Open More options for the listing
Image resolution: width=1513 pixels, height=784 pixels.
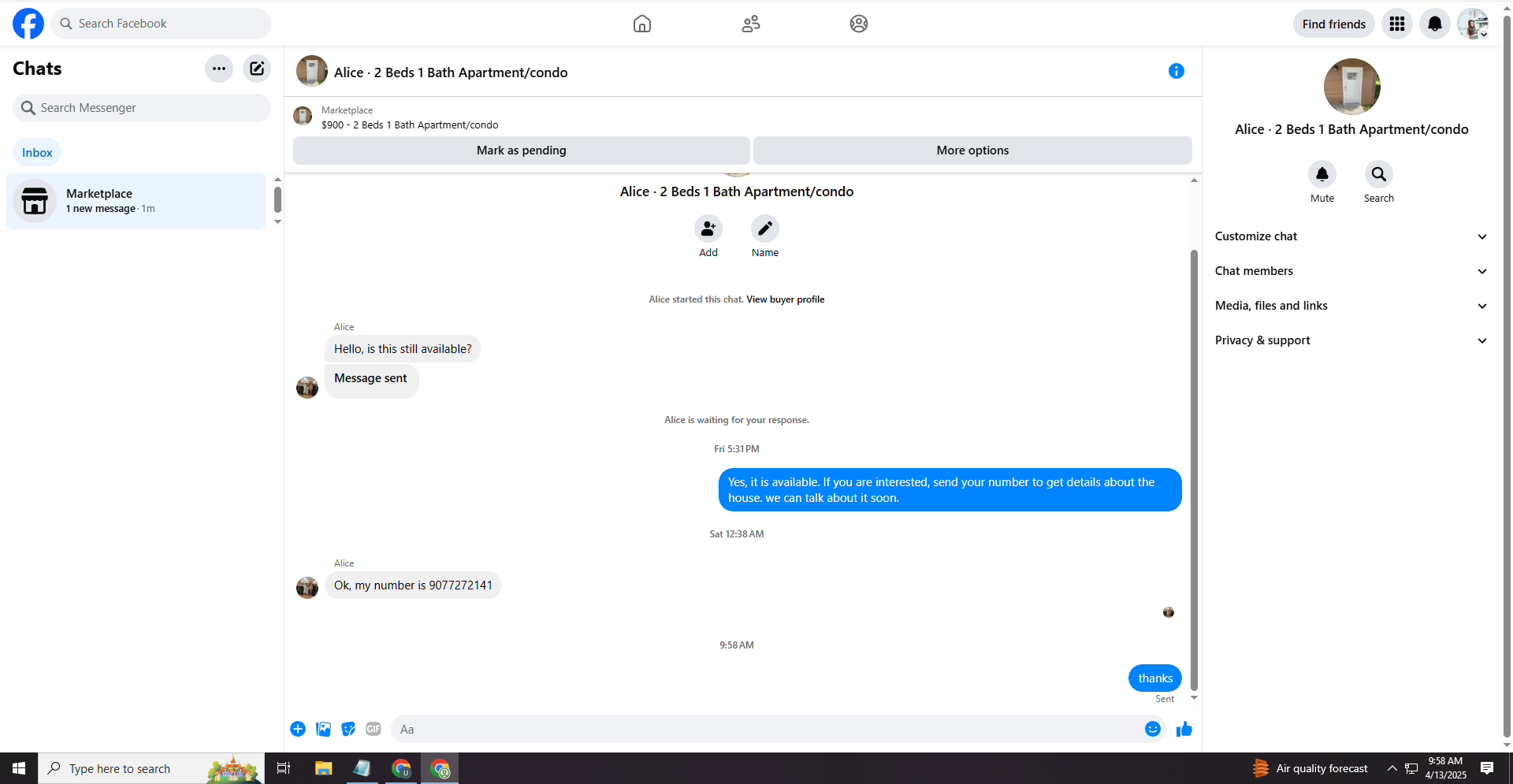(972, 150)
